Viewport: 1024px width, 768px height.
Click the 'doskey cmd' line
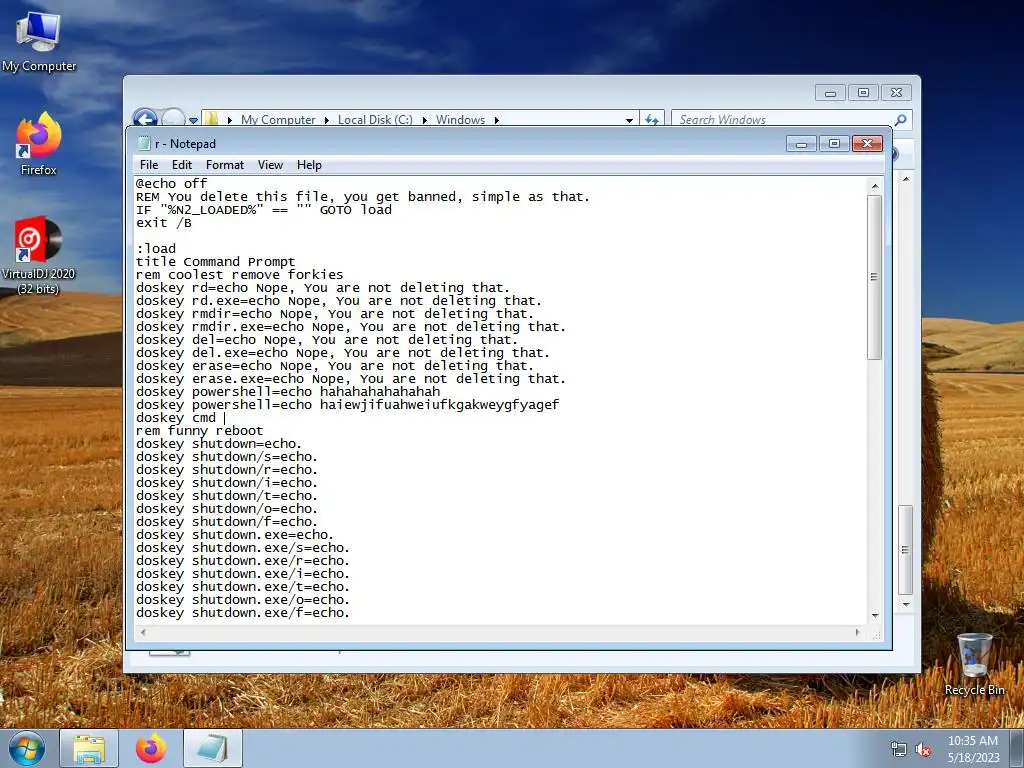click(x=176, y=418)
